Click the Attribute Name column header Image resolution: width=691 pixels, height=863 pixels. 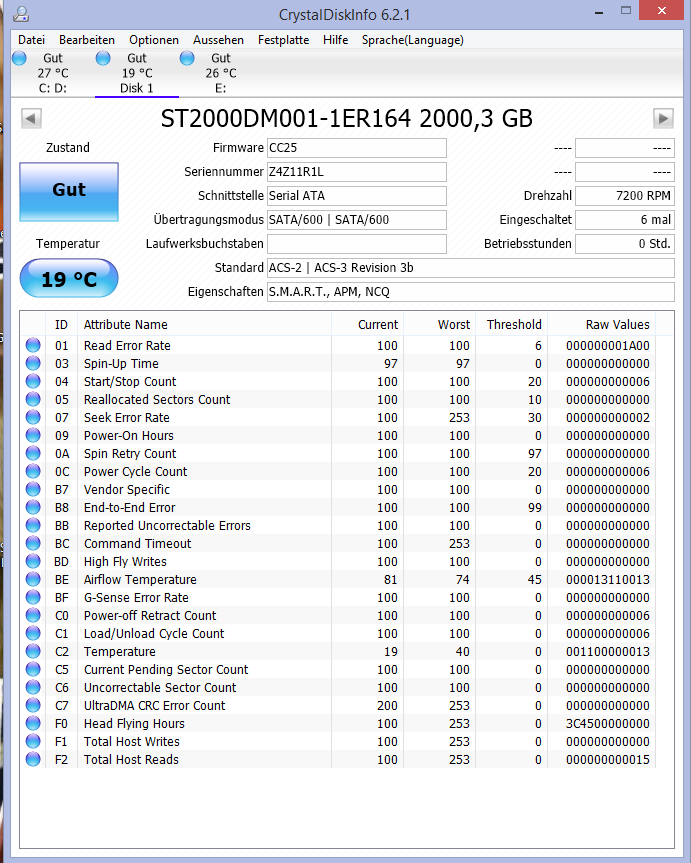204,325
